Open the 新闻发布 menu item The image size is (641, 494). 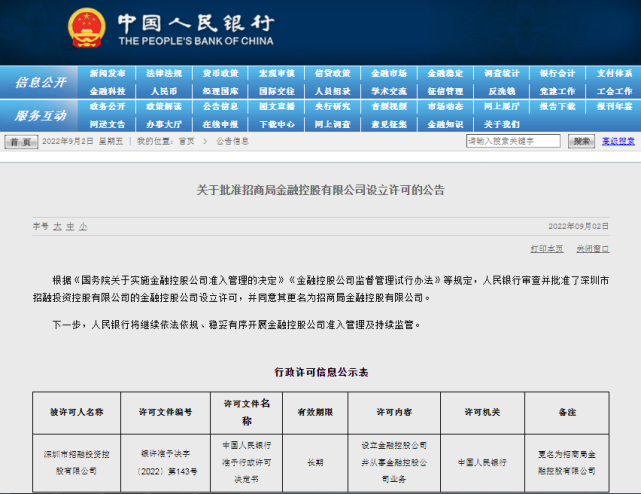point(107,74)
